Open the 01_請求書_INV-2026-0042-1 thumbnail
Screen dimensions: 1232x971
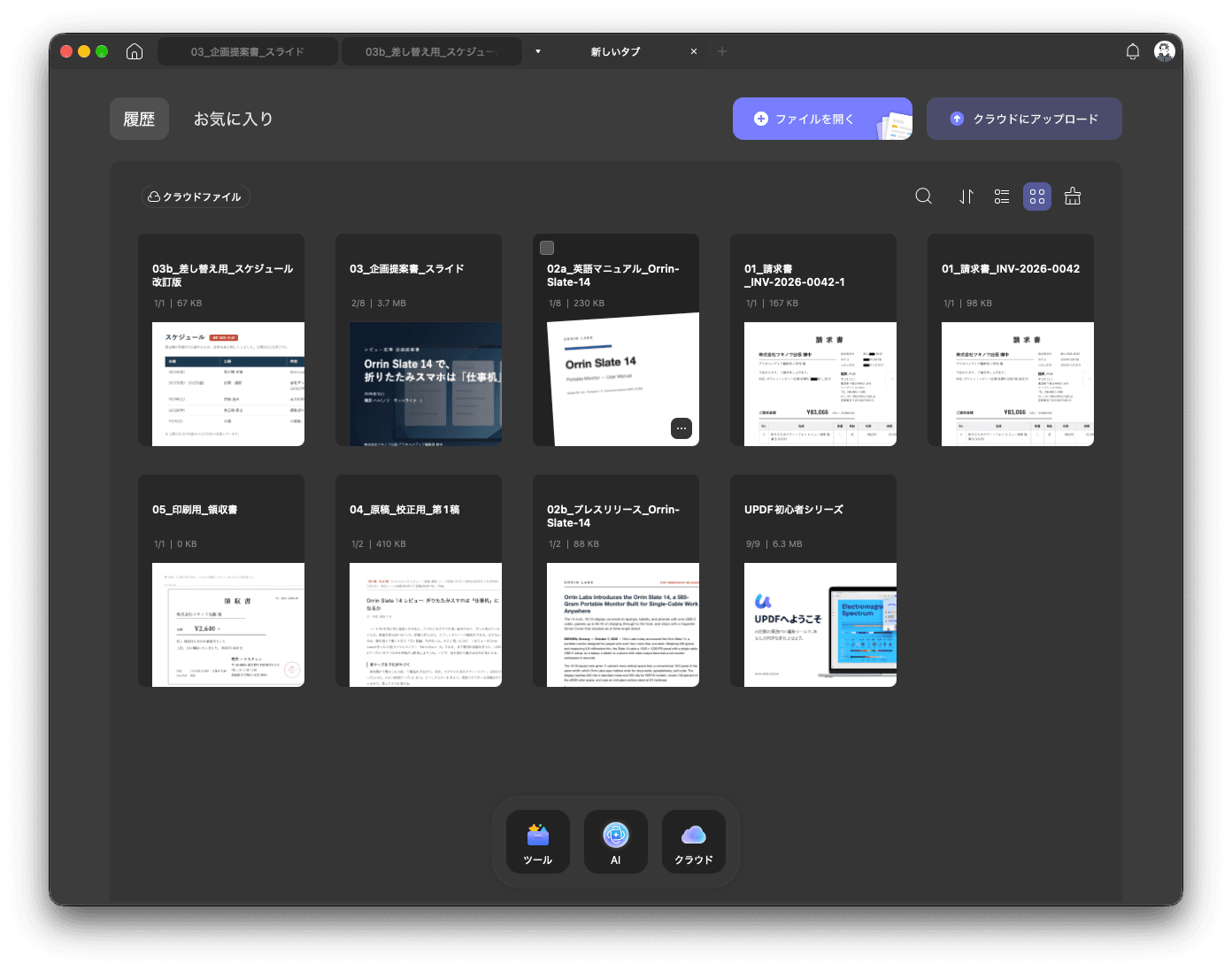820,384
